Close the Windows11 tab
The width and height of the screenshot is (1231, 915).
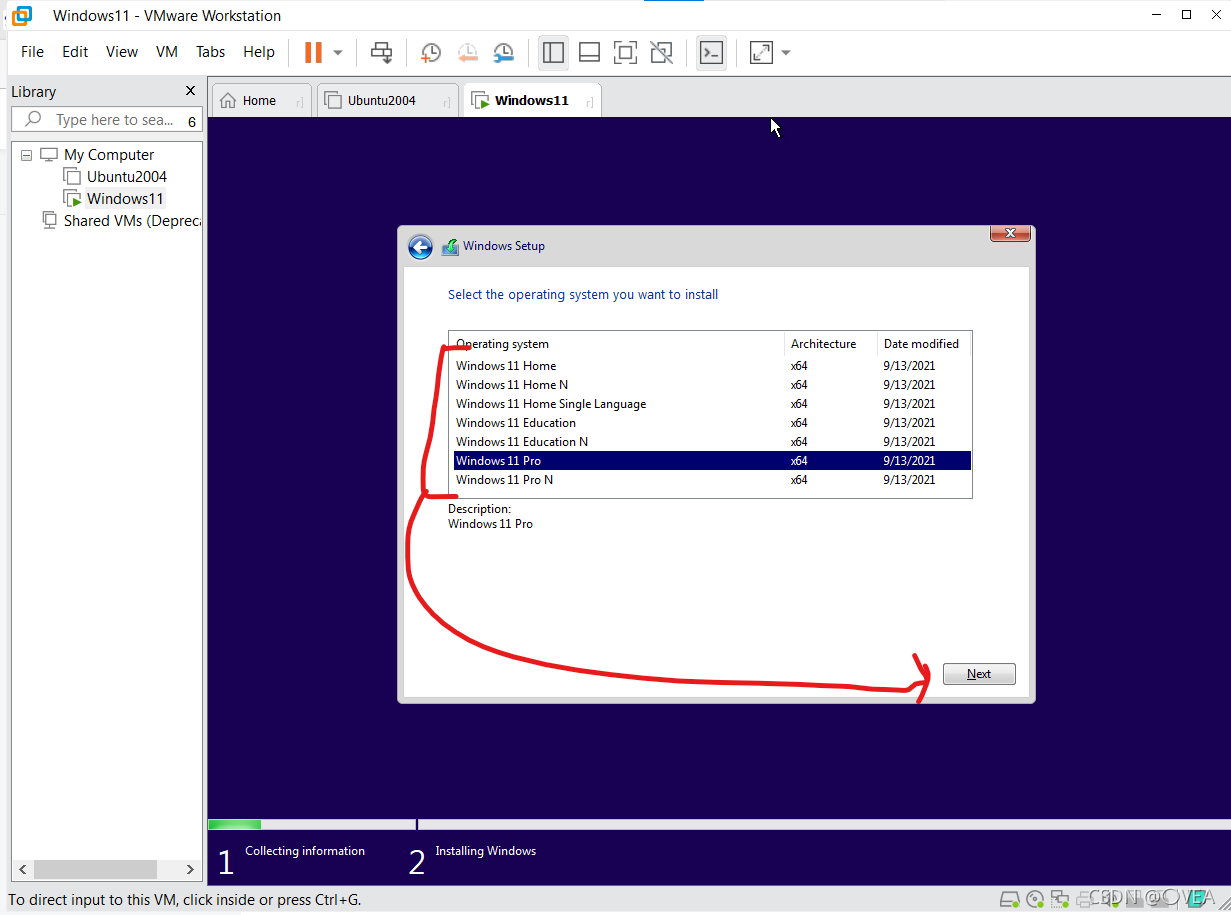tap(590, 101)
